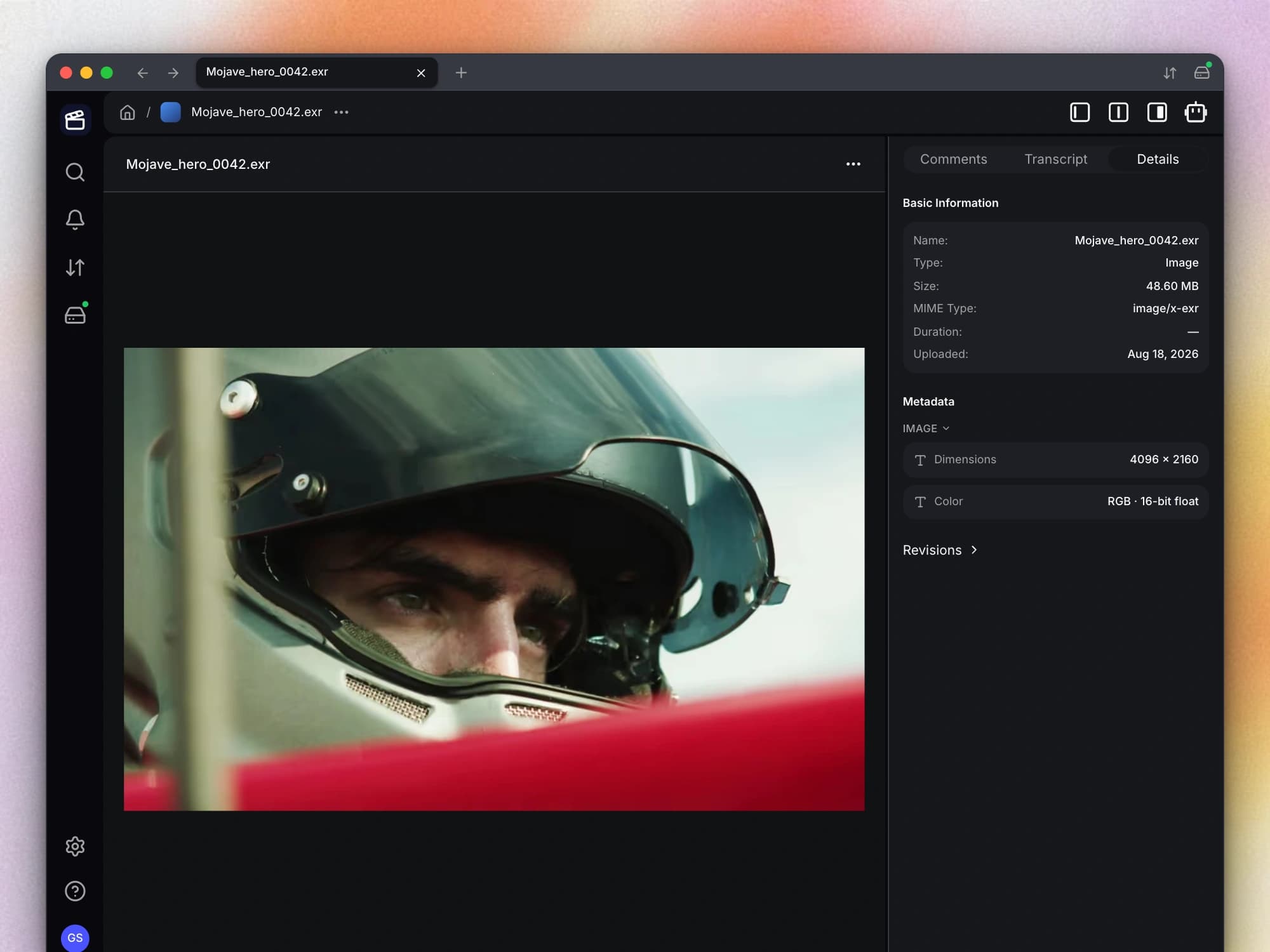Switch to the Transcript tab
The width and height of the screenshot is (1270, 952).
point(1055,159)
